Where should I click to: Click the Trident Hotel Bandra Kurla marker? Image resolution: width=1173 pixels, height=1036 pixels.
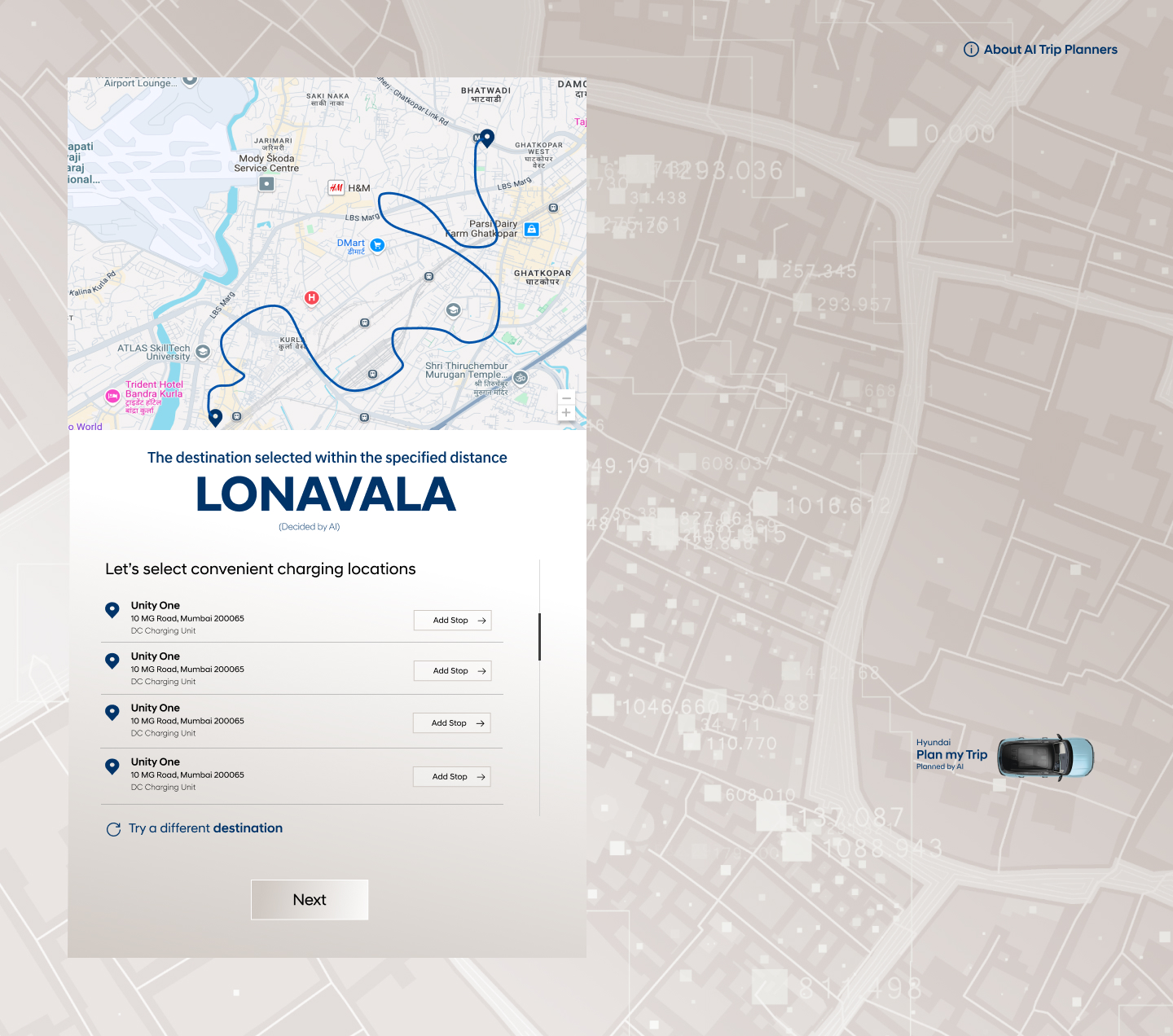[113, 396]
